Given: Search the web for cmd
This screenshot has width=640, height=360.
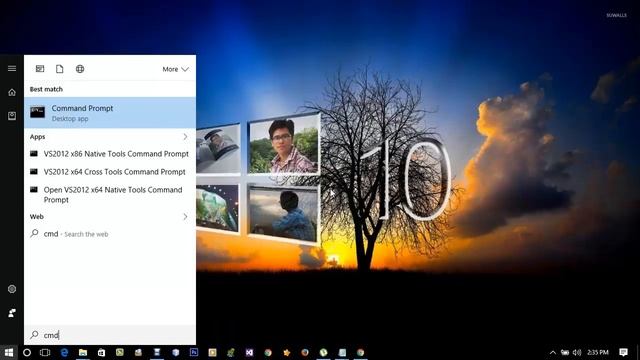Looking at the screenshot, I should point(110,234).
